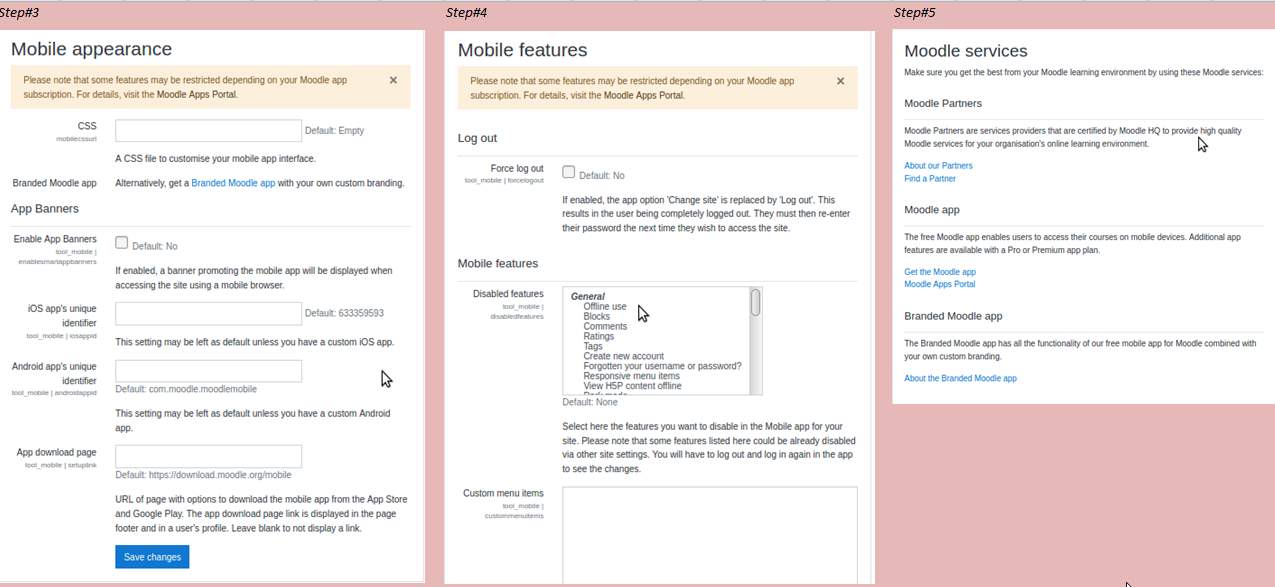Select Responsive menu items option
Viewport: 1275px width, 587px height.
[631, 376]
